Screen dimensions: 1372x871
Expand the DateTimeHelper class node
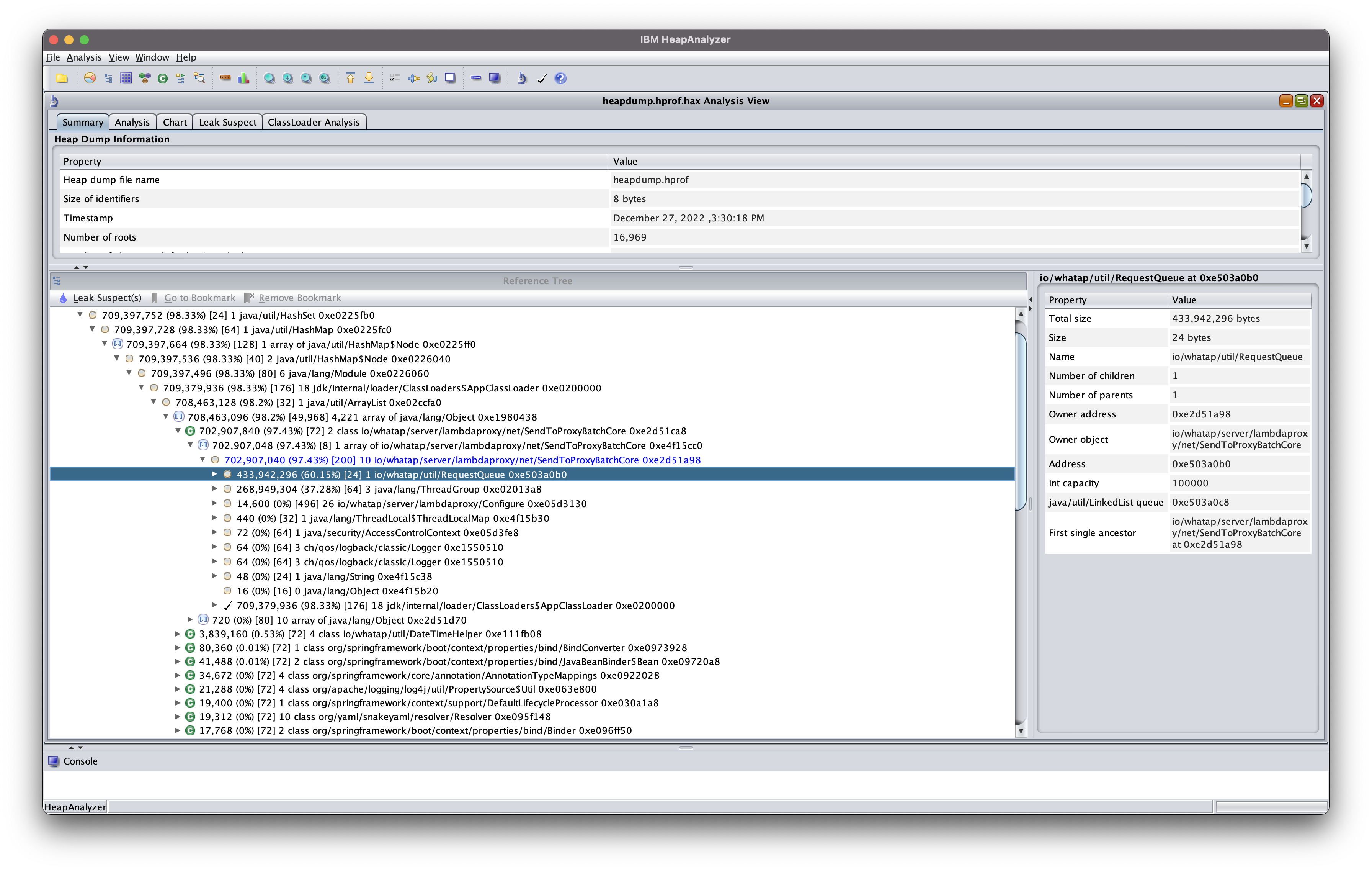click(177, 634)
